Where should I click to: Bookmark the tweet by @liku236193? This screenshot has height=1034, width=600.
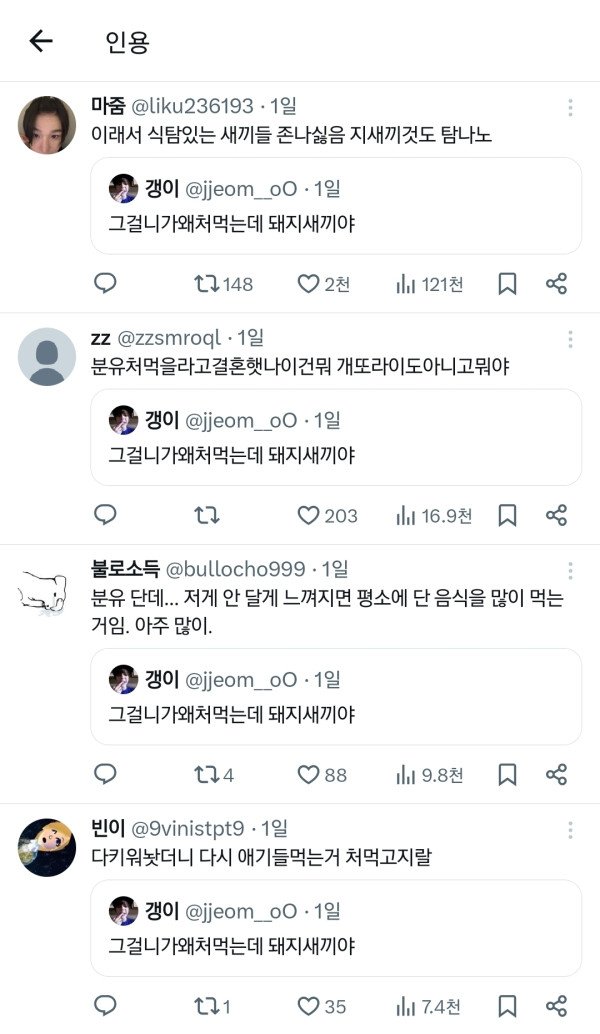click(x=507, y=284)
